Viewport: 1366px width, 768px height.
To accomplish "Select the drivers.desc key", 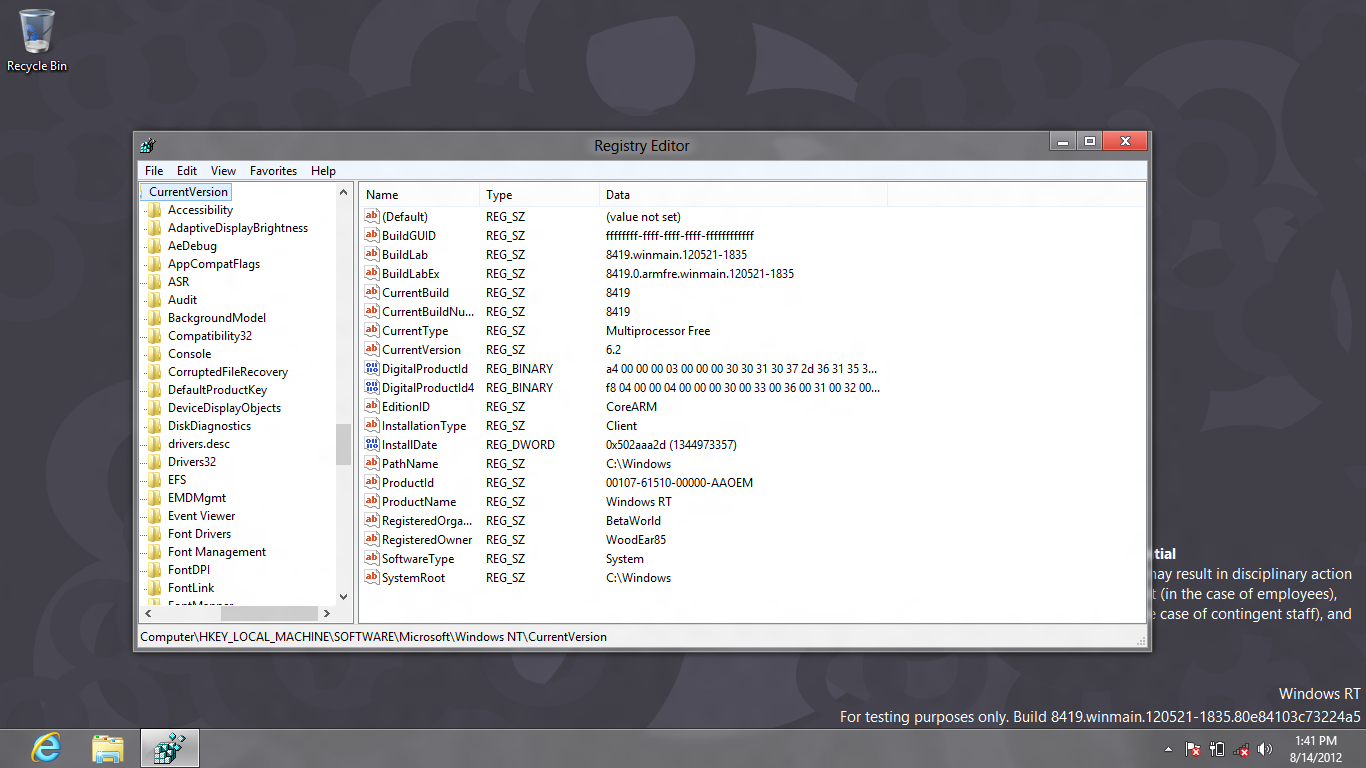I will coord(198,444).
